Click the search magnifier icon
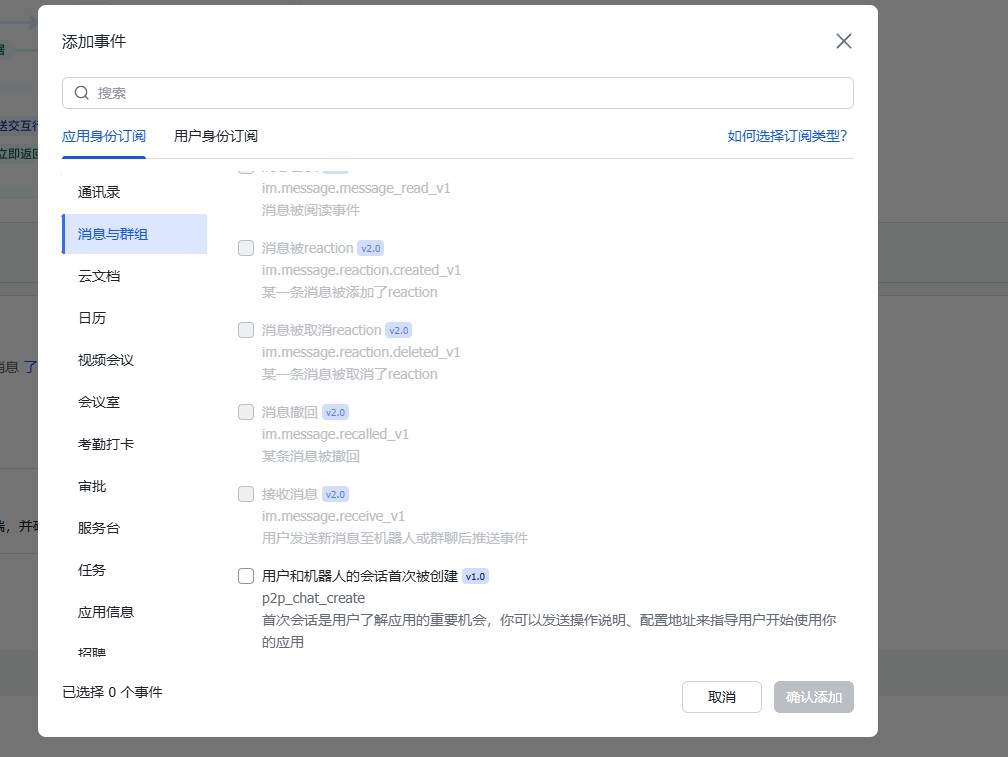The height and width of the screenshot is (757, 1008). click(x=82, y=93)
